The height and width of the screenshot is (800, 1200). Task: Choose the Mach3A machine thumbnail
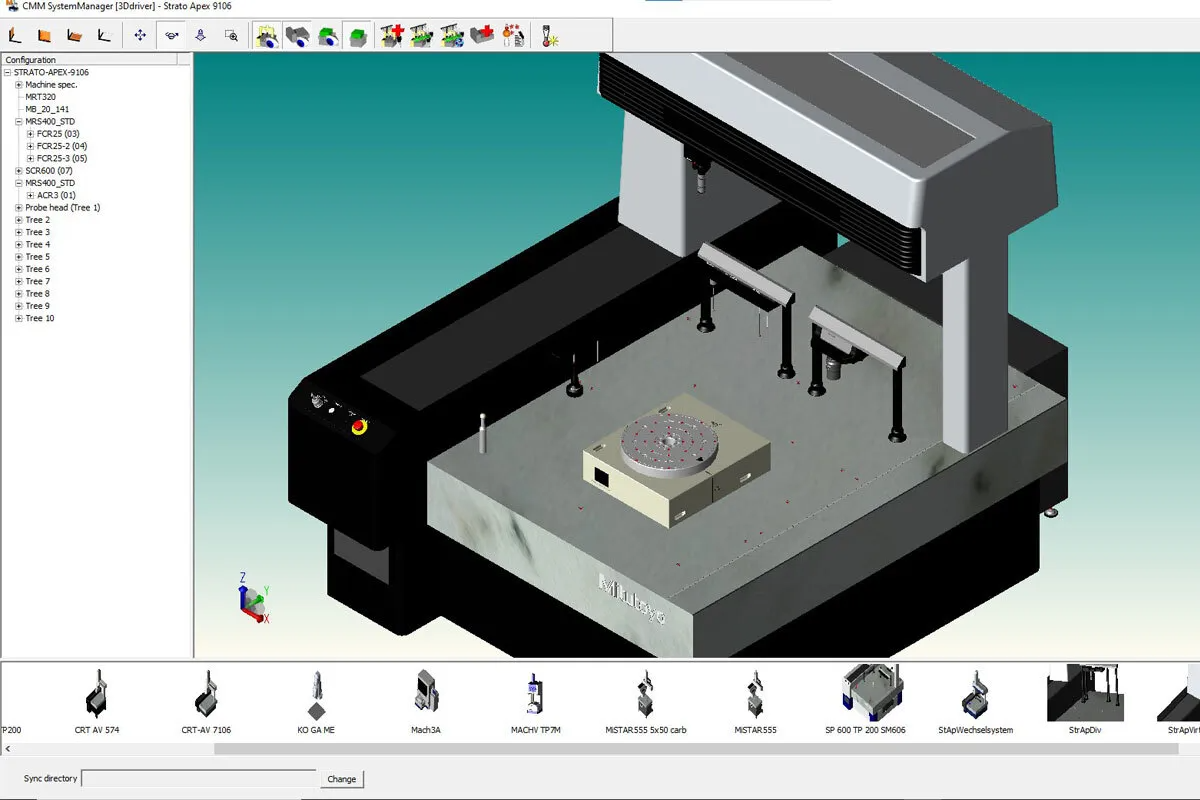click(x=425, y=695)
